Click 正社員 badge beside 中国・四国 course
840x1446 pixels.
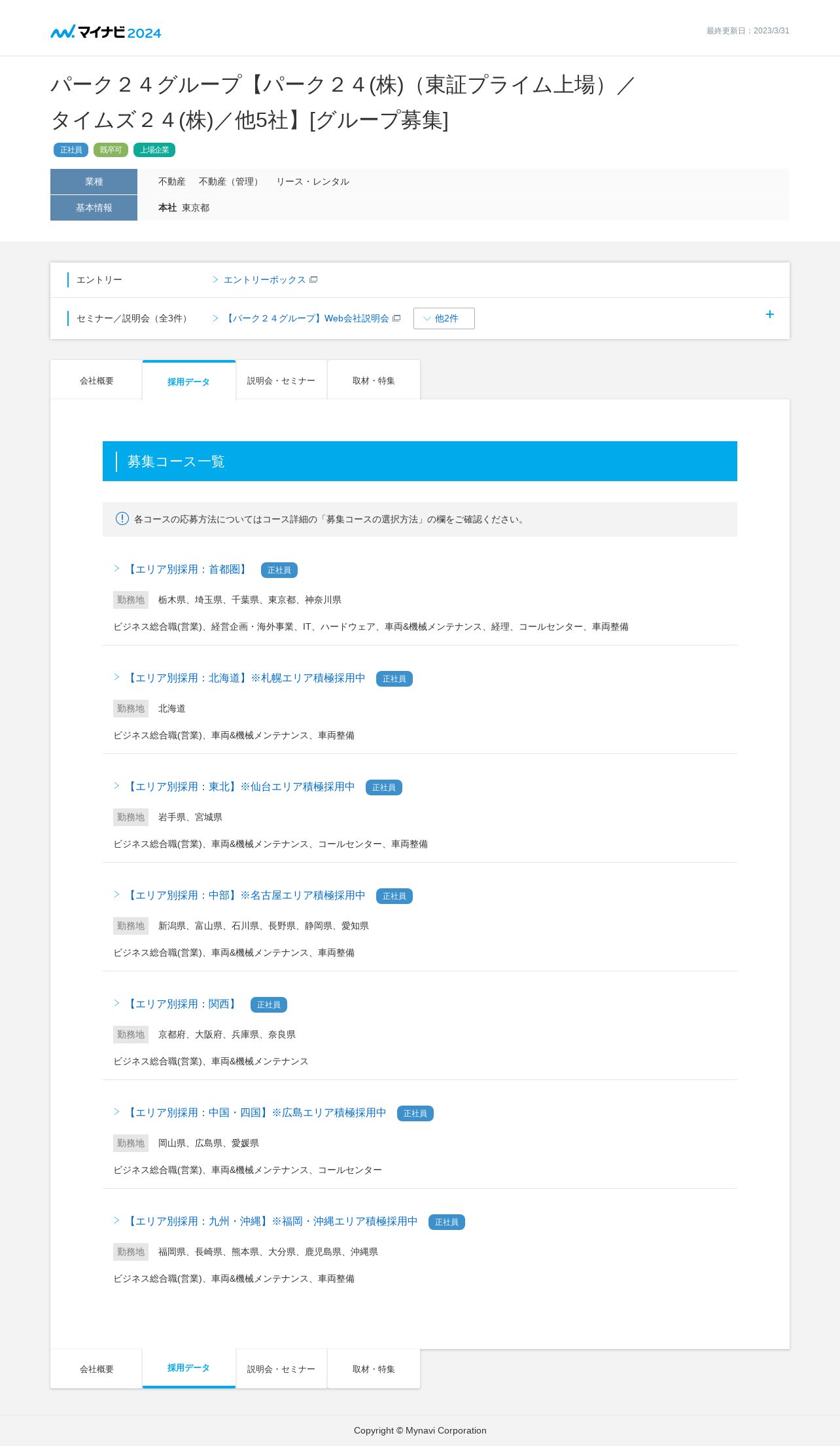(x=415, y=1113)
